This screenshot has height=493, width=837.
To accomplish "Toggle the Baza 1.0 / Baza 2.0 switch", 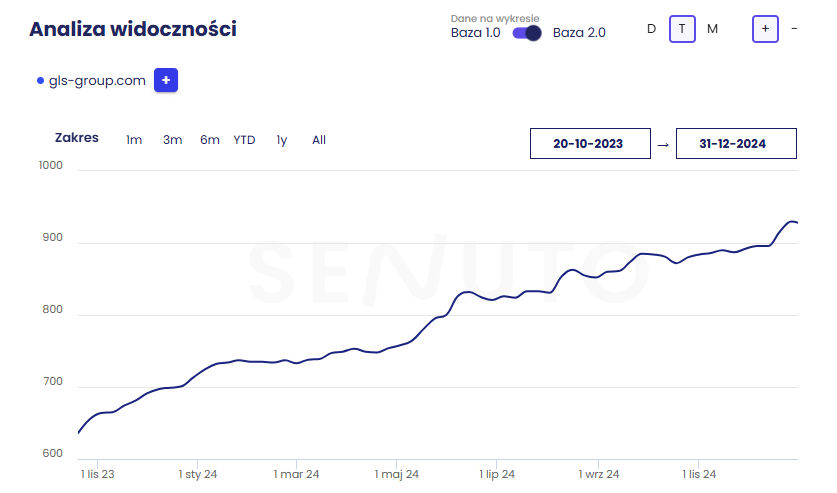I will (527, 33).
